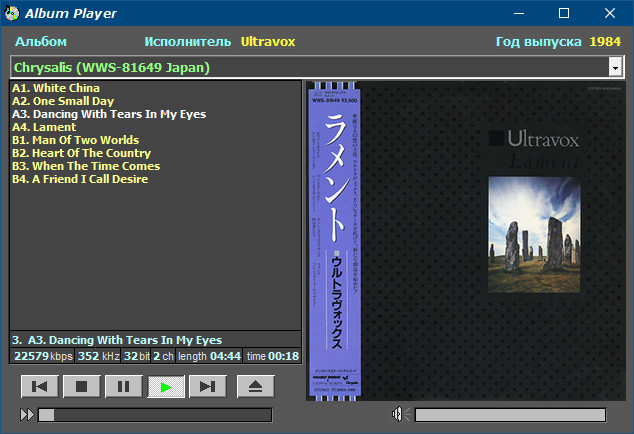
Task: Adjust the volume slider bar
Action: click(x=510, y=415)
